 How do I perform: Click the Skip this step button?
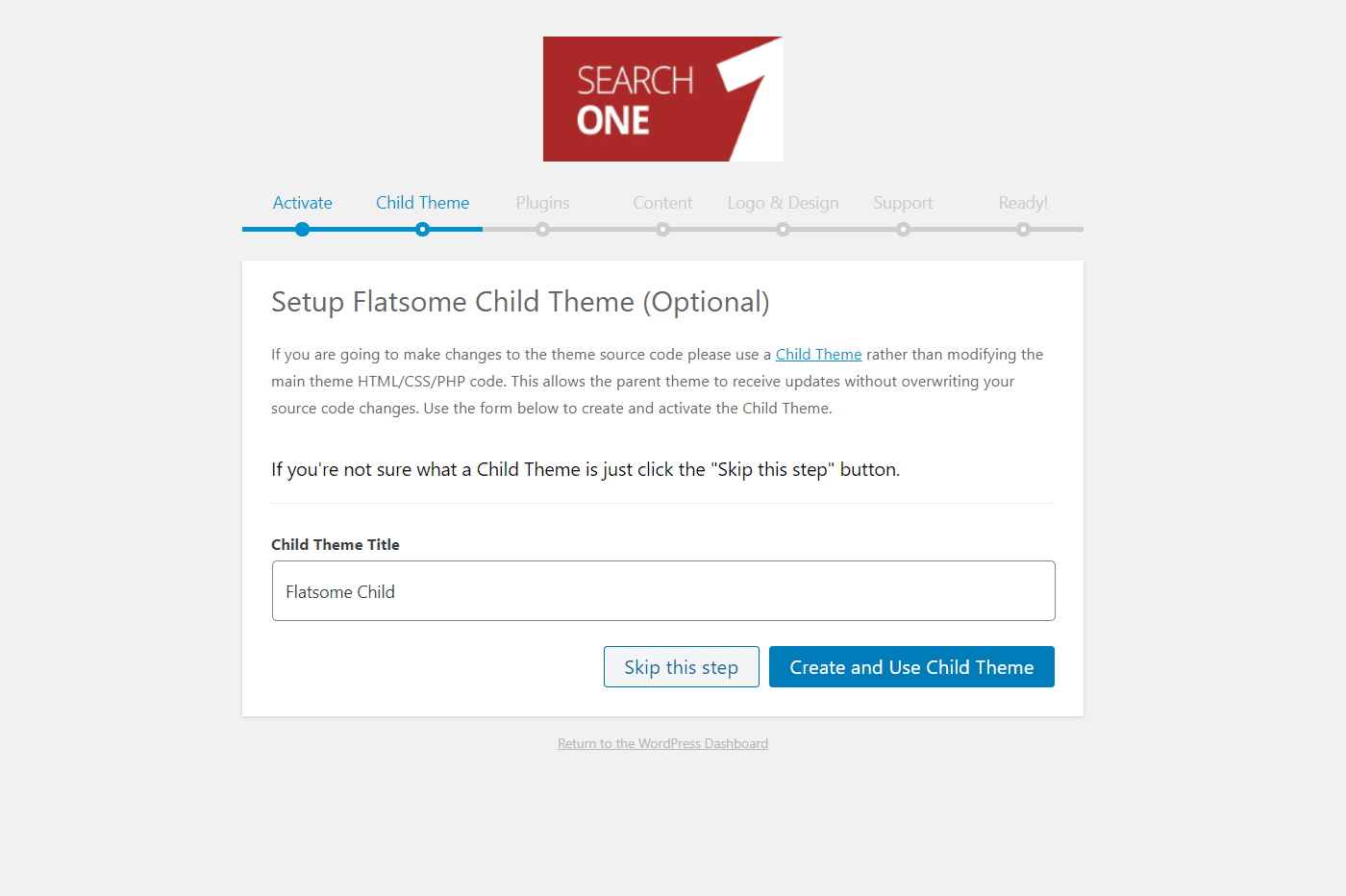pyautogui.click(x=682, y=667)
